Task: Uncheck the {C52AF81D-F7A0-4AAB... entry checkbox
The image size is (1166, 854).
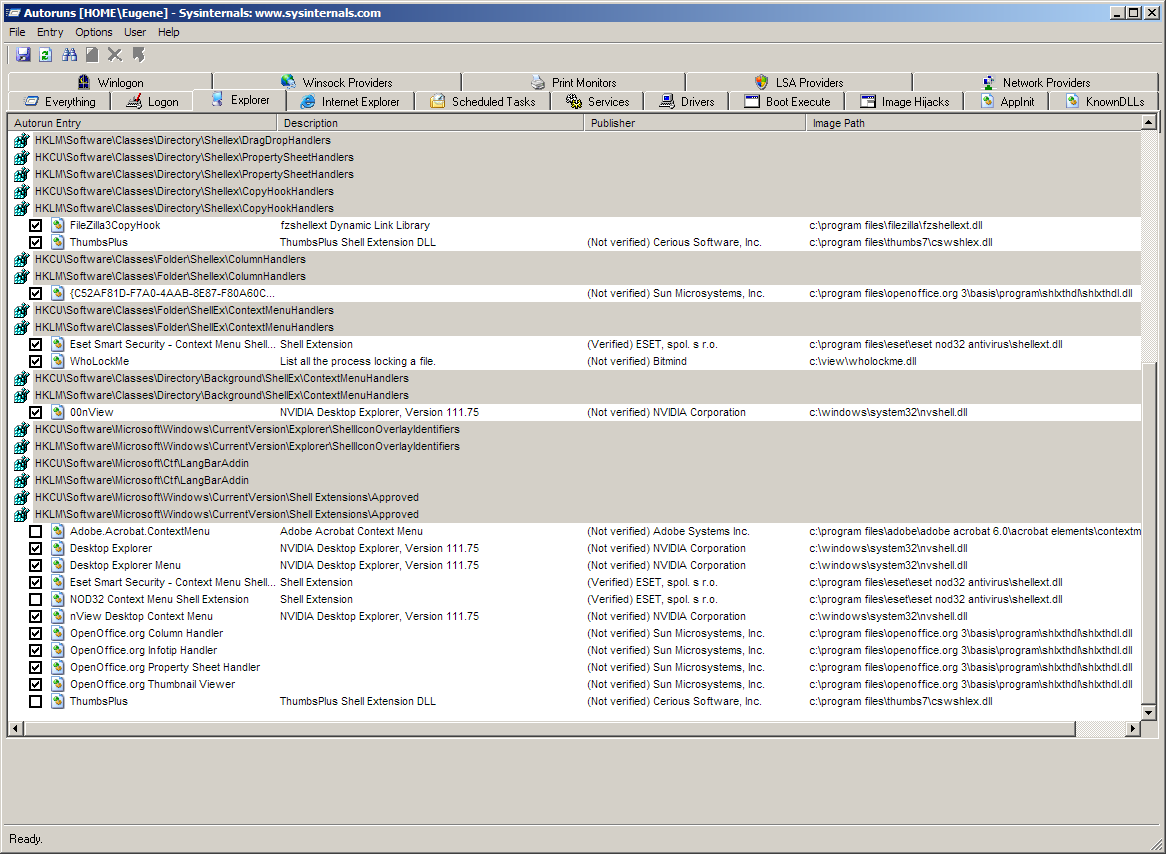Action: pyautogui.click(x=35, y=293)
